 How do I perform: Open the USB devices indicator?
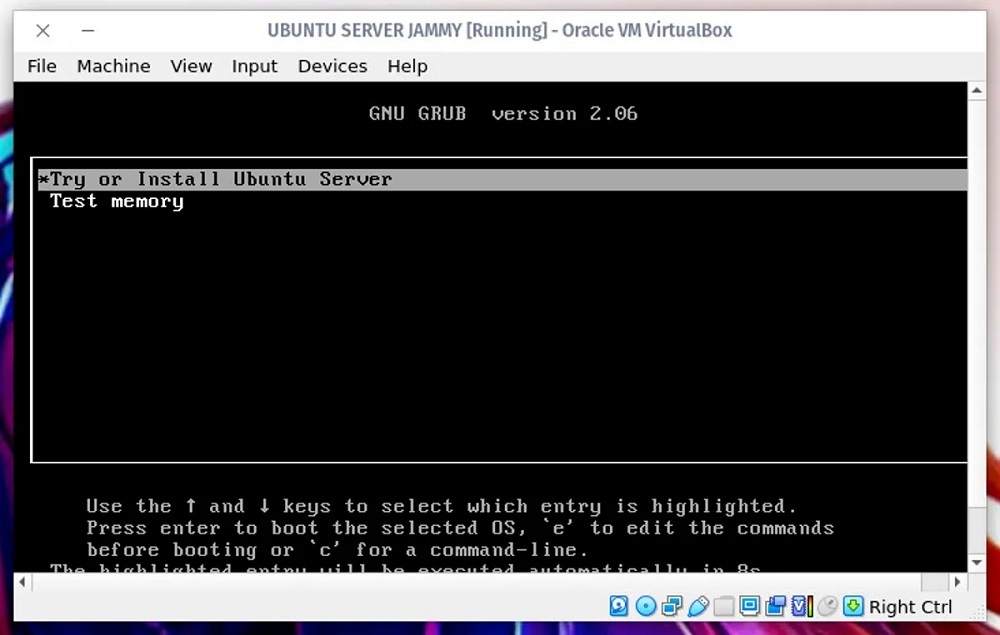(x=698, y=606)
